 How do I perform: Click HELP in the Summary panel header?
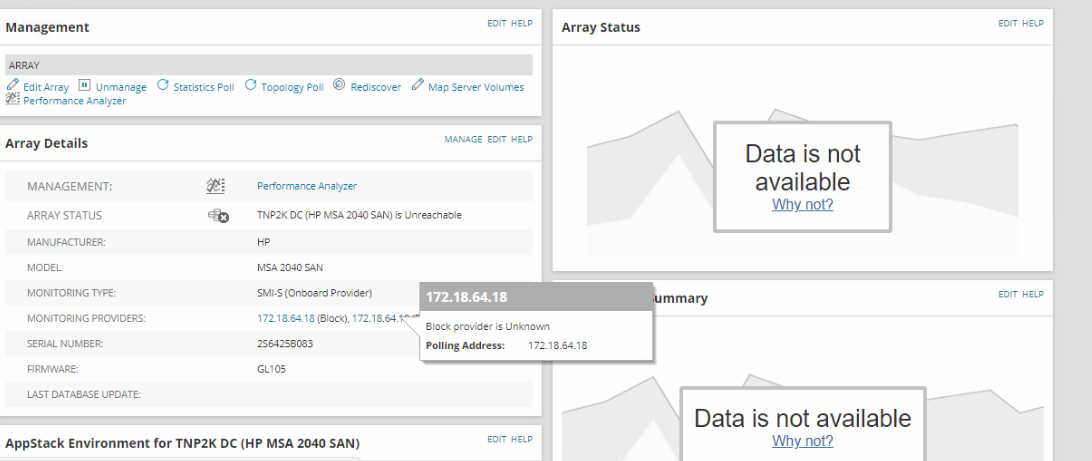pos(1033,294)
